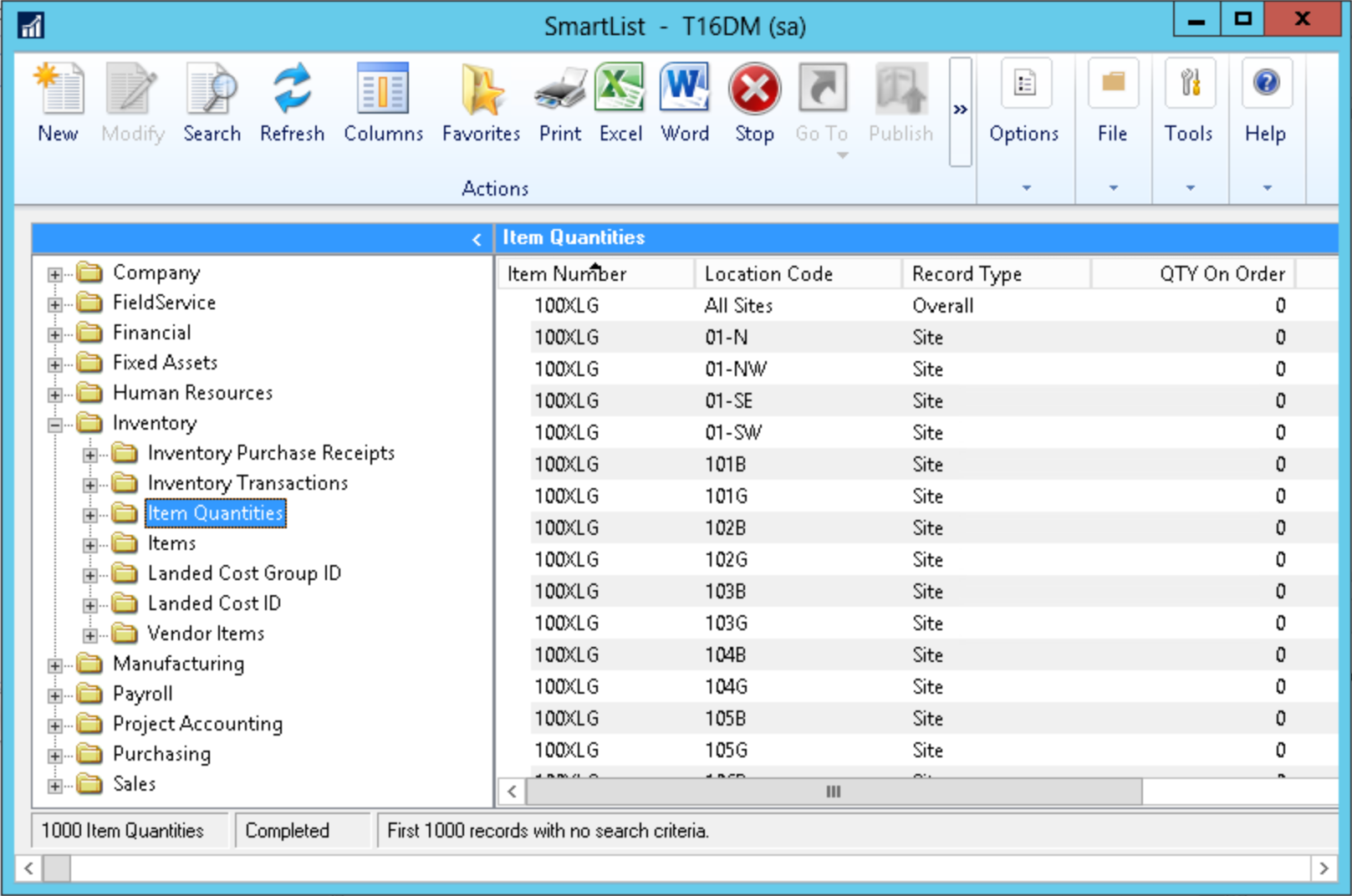The image size is (1352, 896).
Task: Collapse the Inventory tree node
Action: 55,425
